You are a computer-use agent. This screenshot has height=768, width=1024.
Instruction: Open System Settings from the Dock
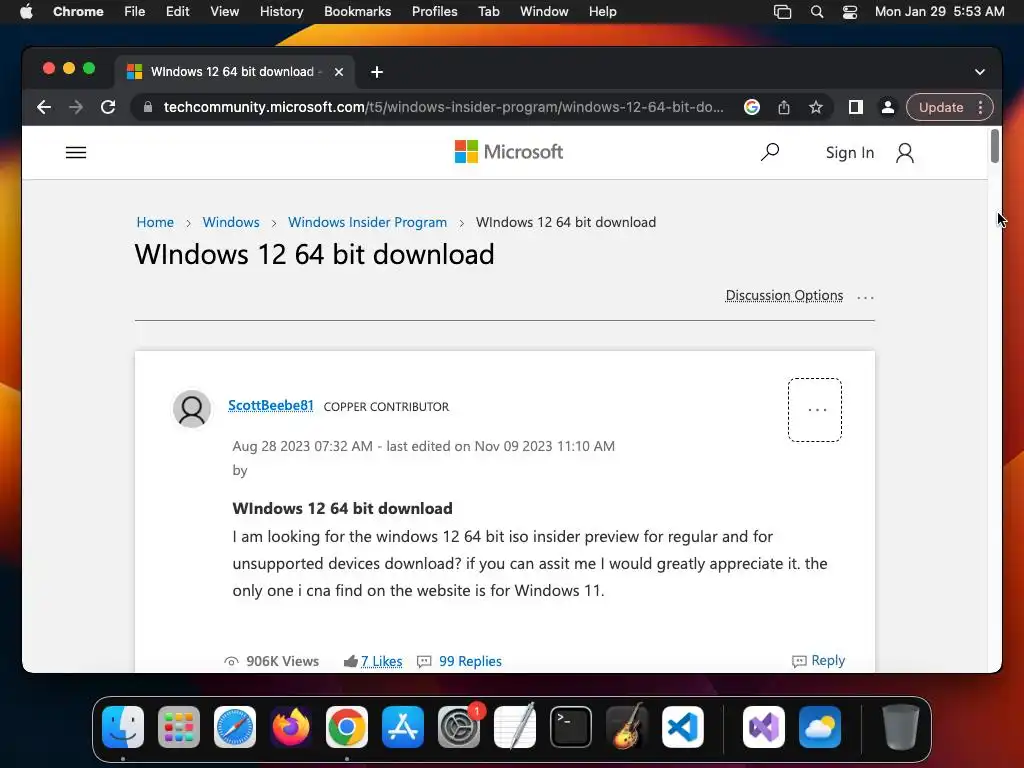pyautogui.click(x=458, y=727)
